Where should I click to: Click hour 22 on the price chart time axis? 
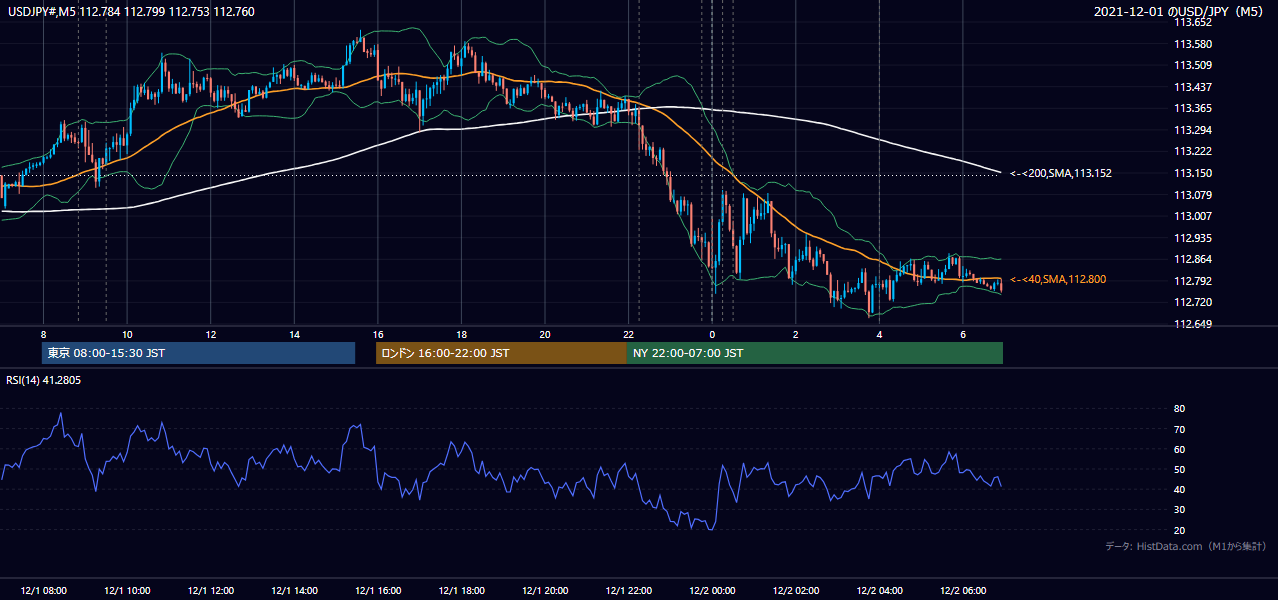[628, 333]
